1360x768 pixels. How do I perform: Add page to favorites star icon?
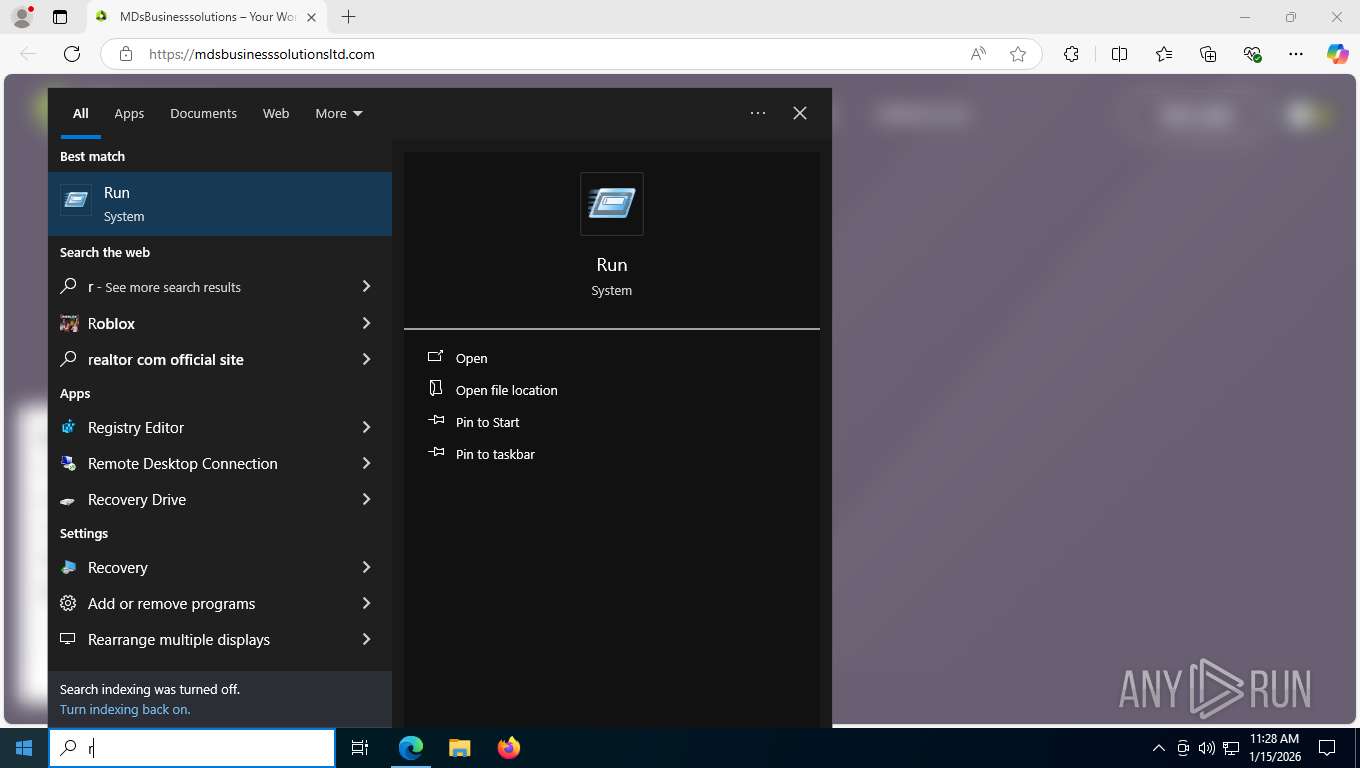point(1018,54)
